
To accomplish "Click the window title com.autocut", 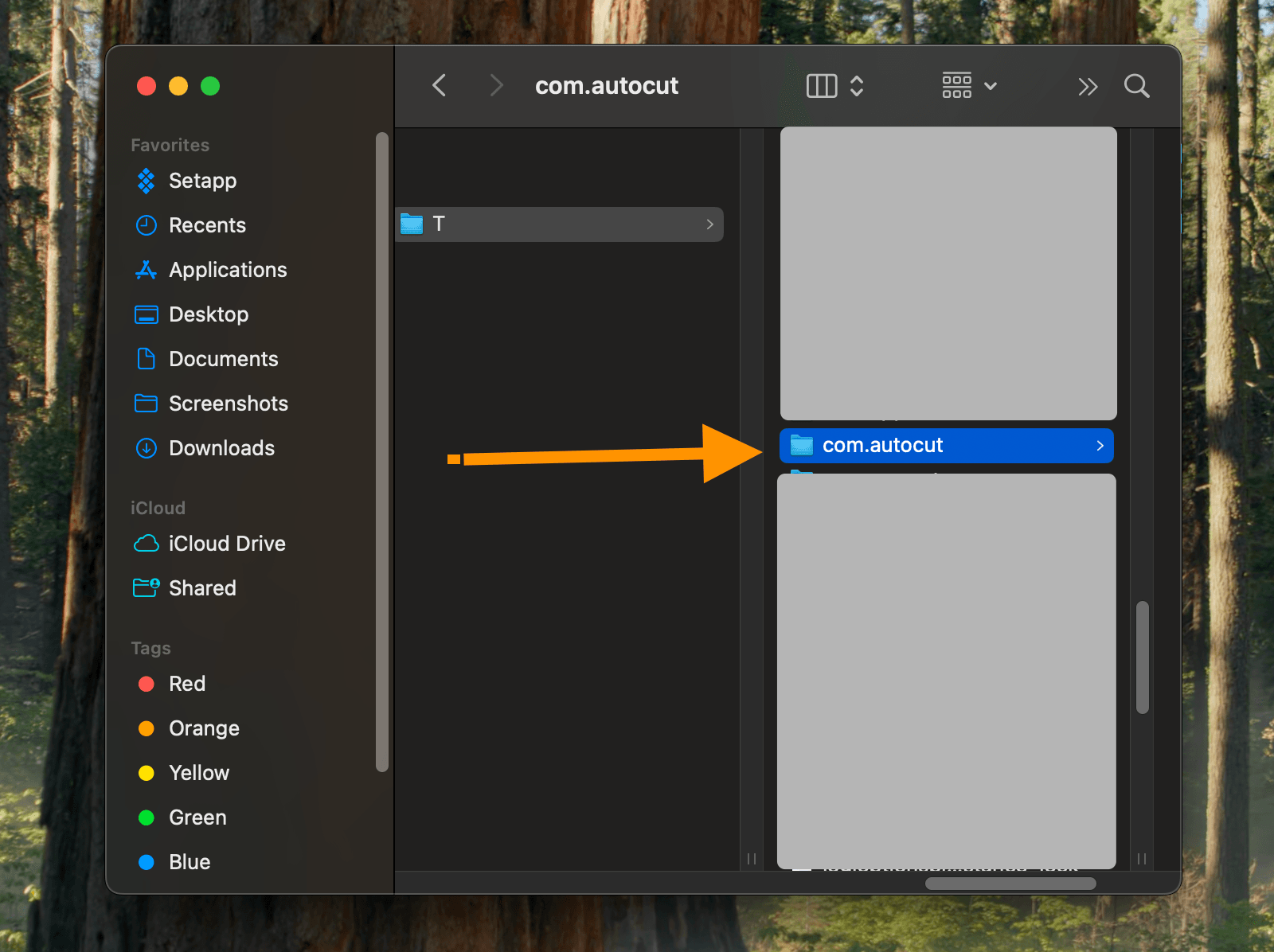I will pyautogui.click(x=607, y=85).
